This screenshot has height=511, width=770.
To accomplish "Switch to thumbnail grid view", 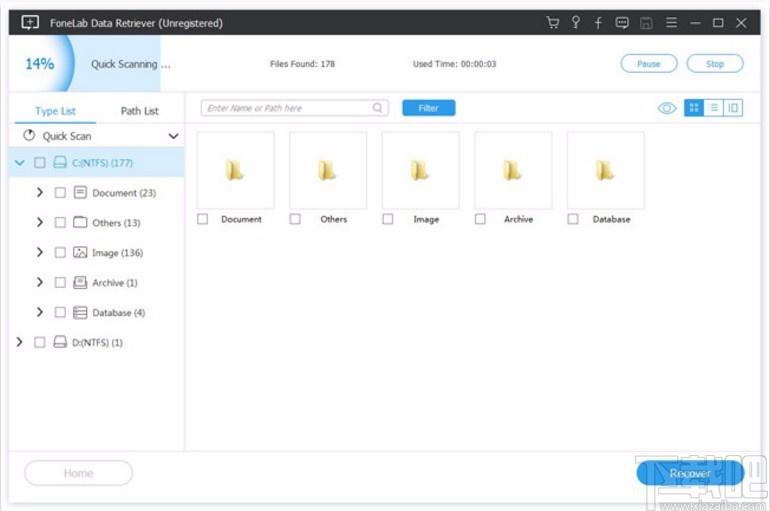I will tap(694, 108).
